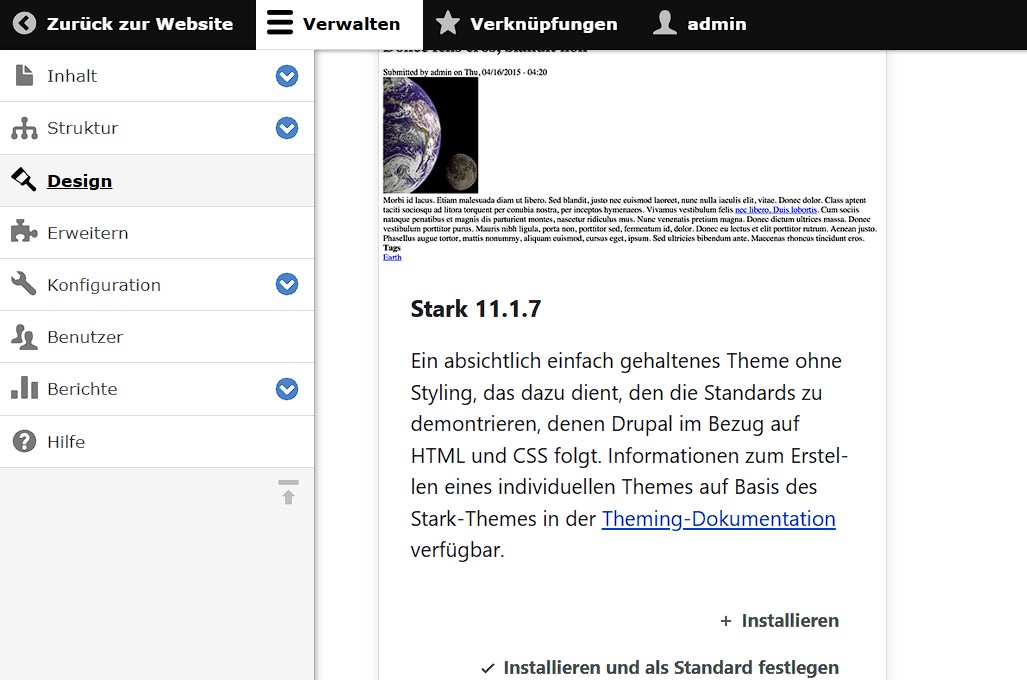Click the Stark 11.1.7 theme heading

point(476,309)
